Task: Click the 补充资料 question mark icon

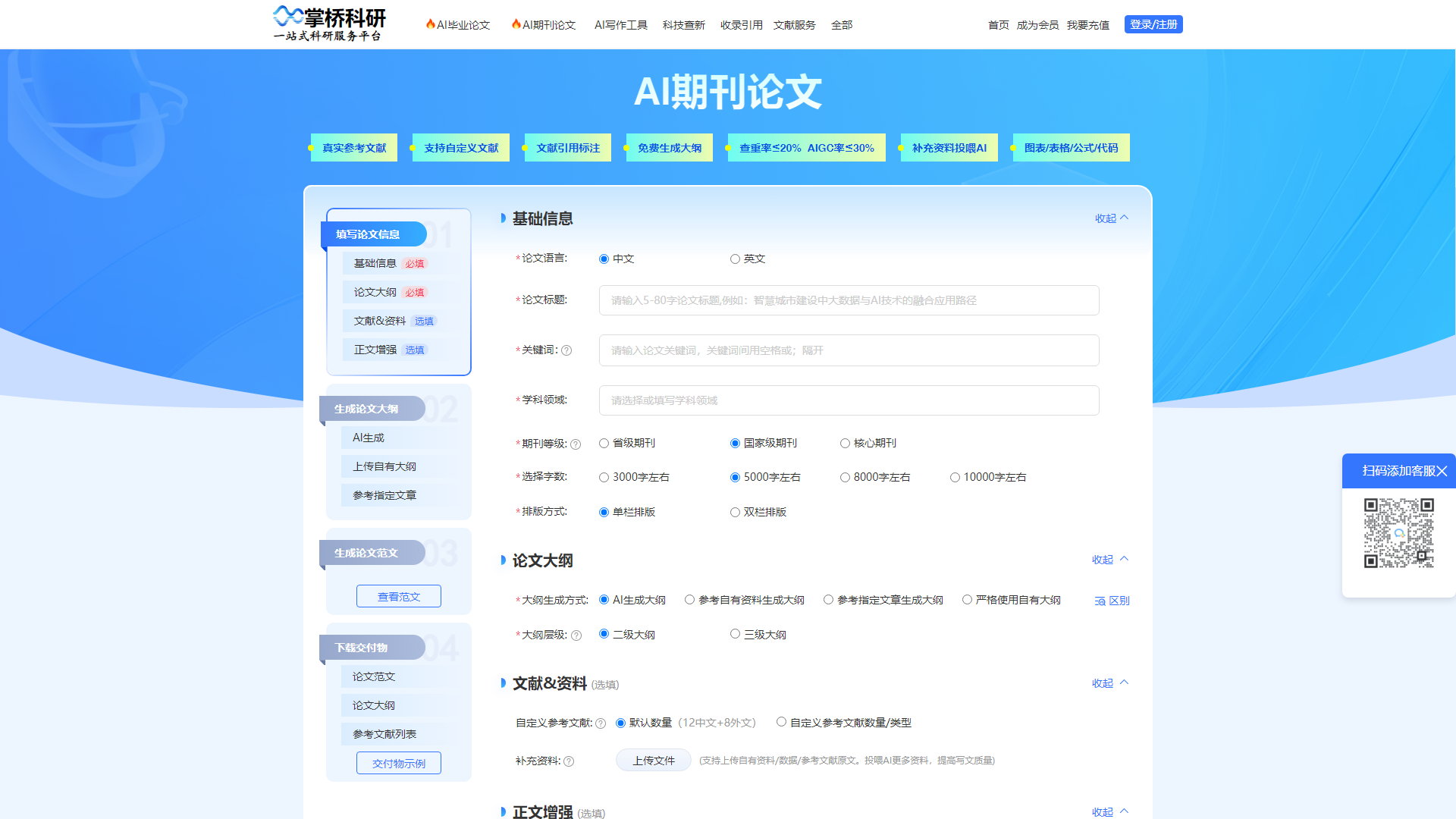Action: [x=570, y=761]
